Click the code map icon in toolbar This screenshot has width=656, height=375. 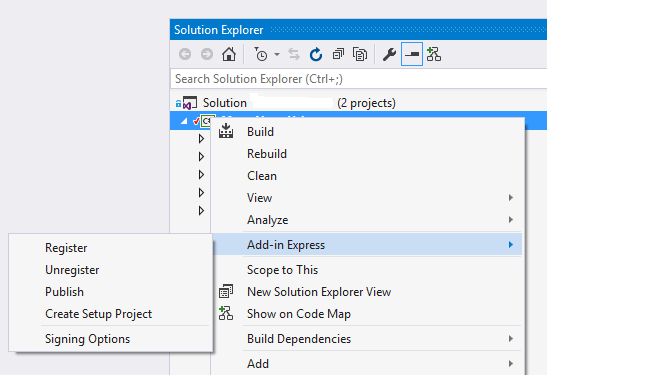coord(434,54)
